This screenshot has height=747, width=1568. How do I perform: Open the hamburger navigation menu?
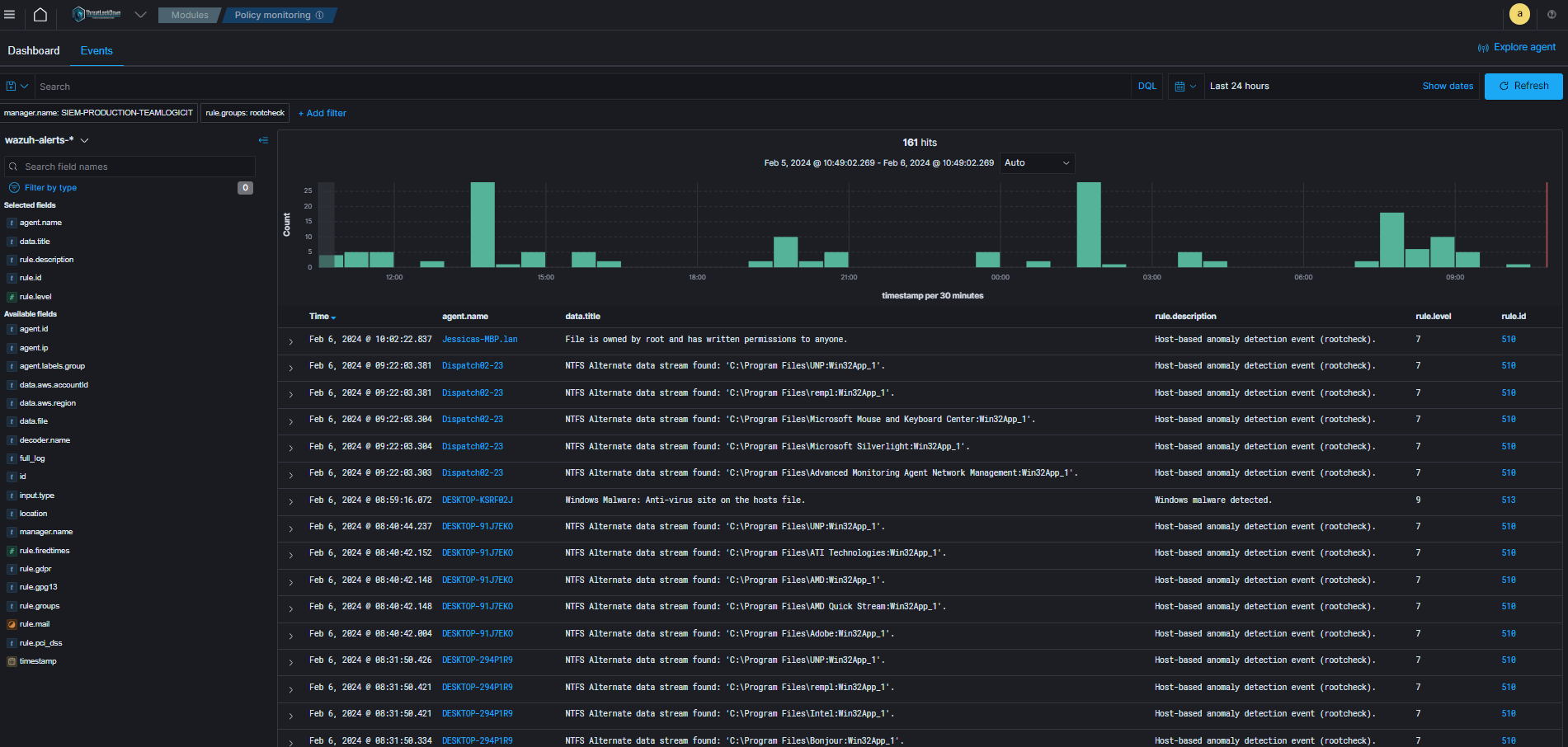[x=10, y=15]
